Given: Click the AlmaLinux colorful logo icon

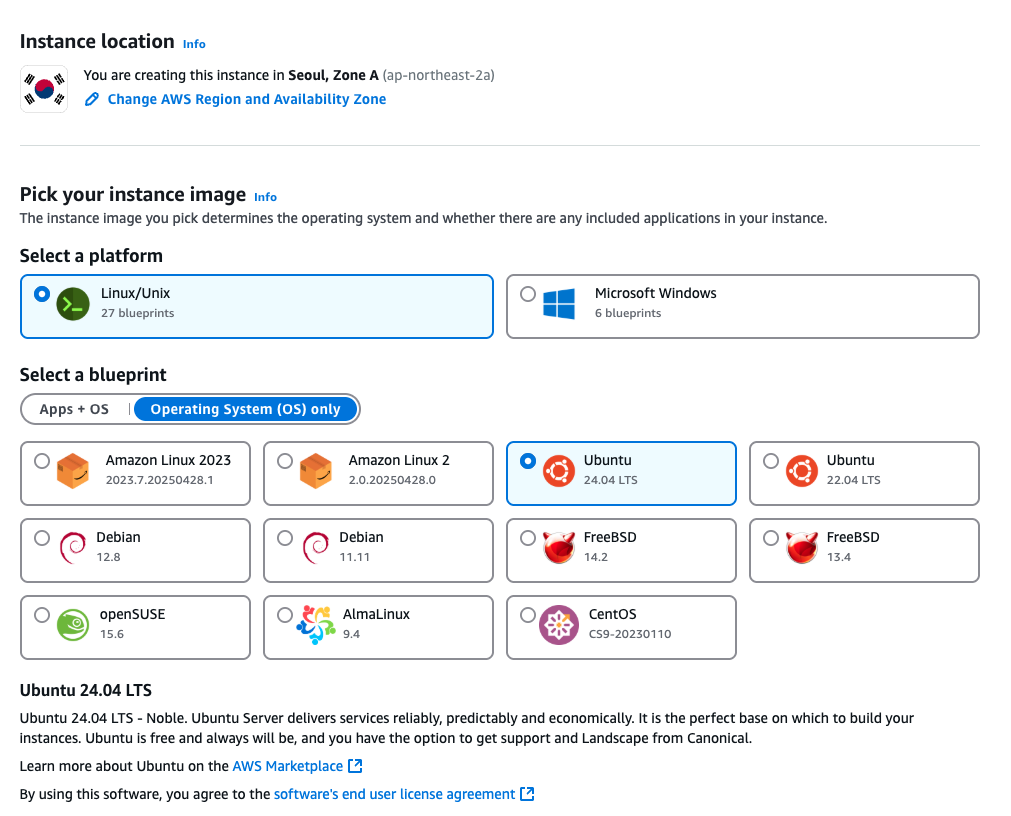Looking at the screenshot, I should [316, 625].
